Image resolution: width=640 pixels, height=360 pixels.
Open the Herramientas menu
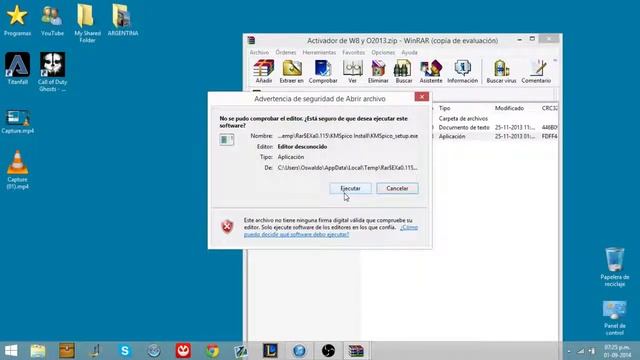319,52
